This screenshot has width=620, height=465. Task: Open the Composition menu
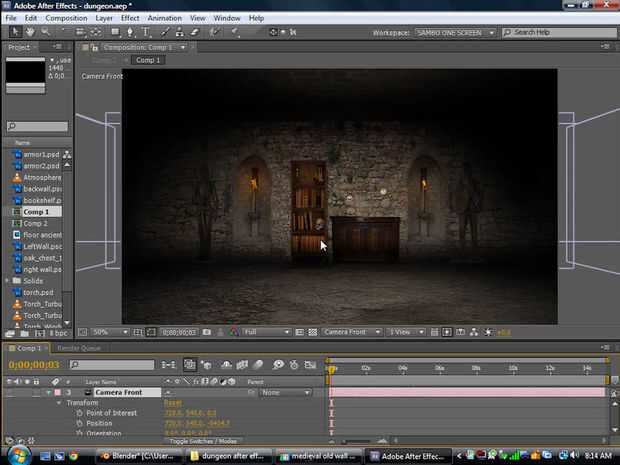[x=66, y=18]
